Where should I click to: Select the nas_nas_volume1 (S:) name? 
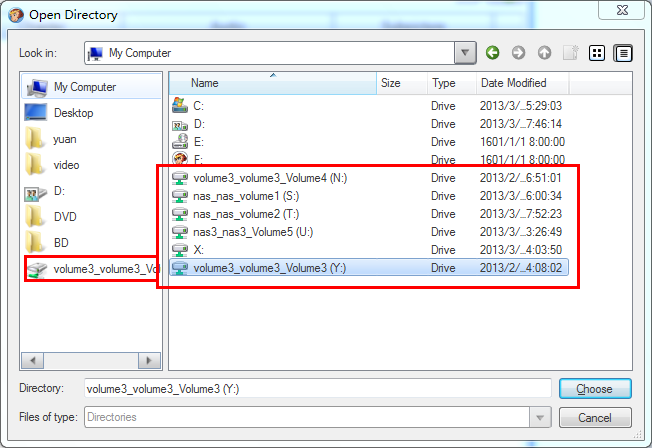[246, 196]
